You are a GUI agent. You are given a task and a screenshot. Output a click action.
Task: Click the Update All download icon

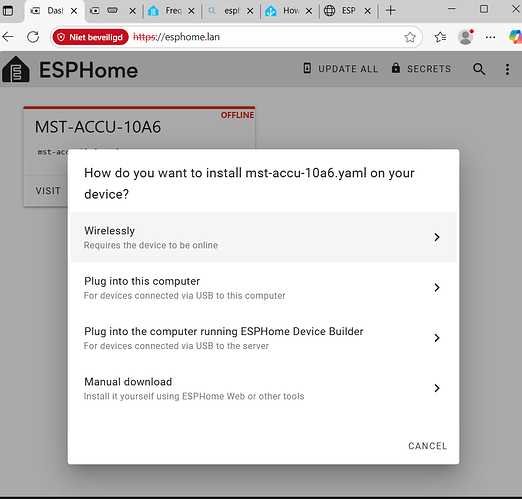(307, 68)
